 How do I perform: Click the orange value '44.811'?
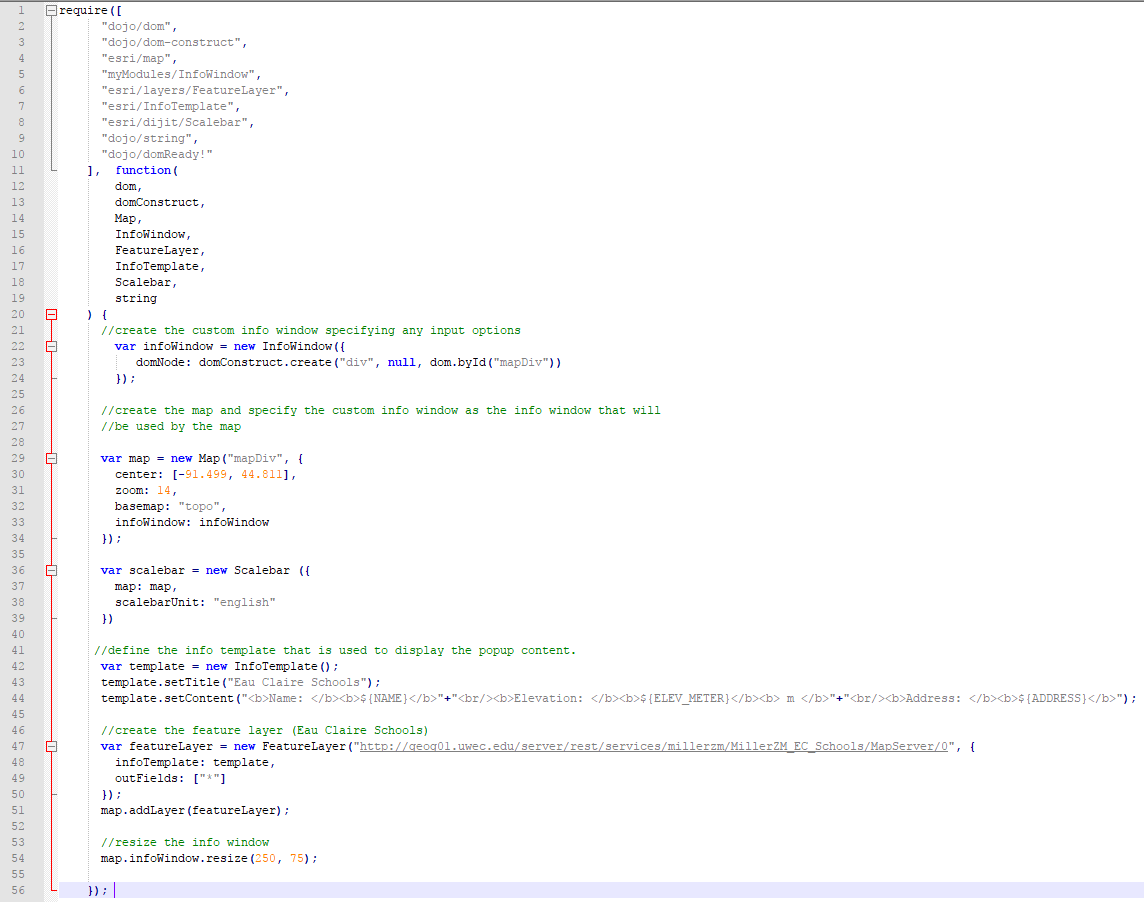(x=261, y=474)
